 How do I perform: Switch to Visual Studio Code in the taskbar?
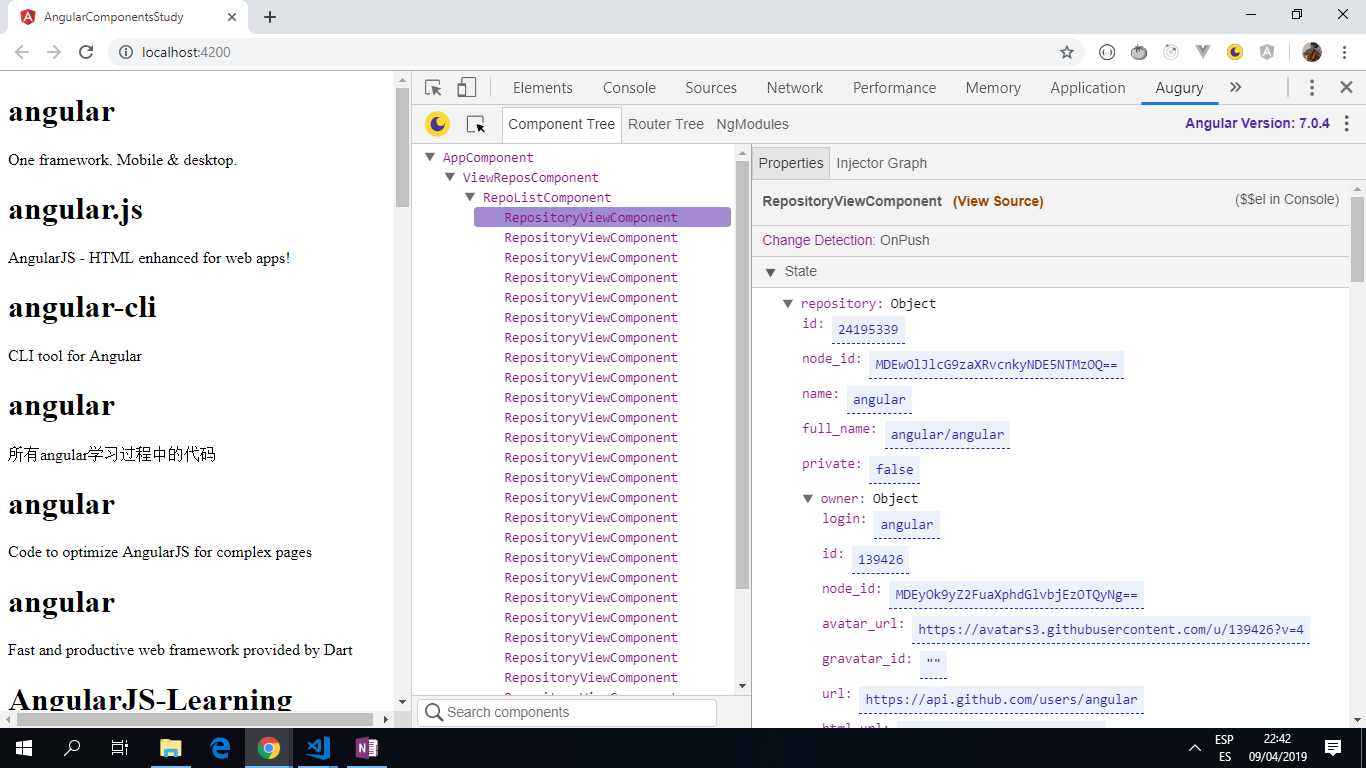click(318, 748)
